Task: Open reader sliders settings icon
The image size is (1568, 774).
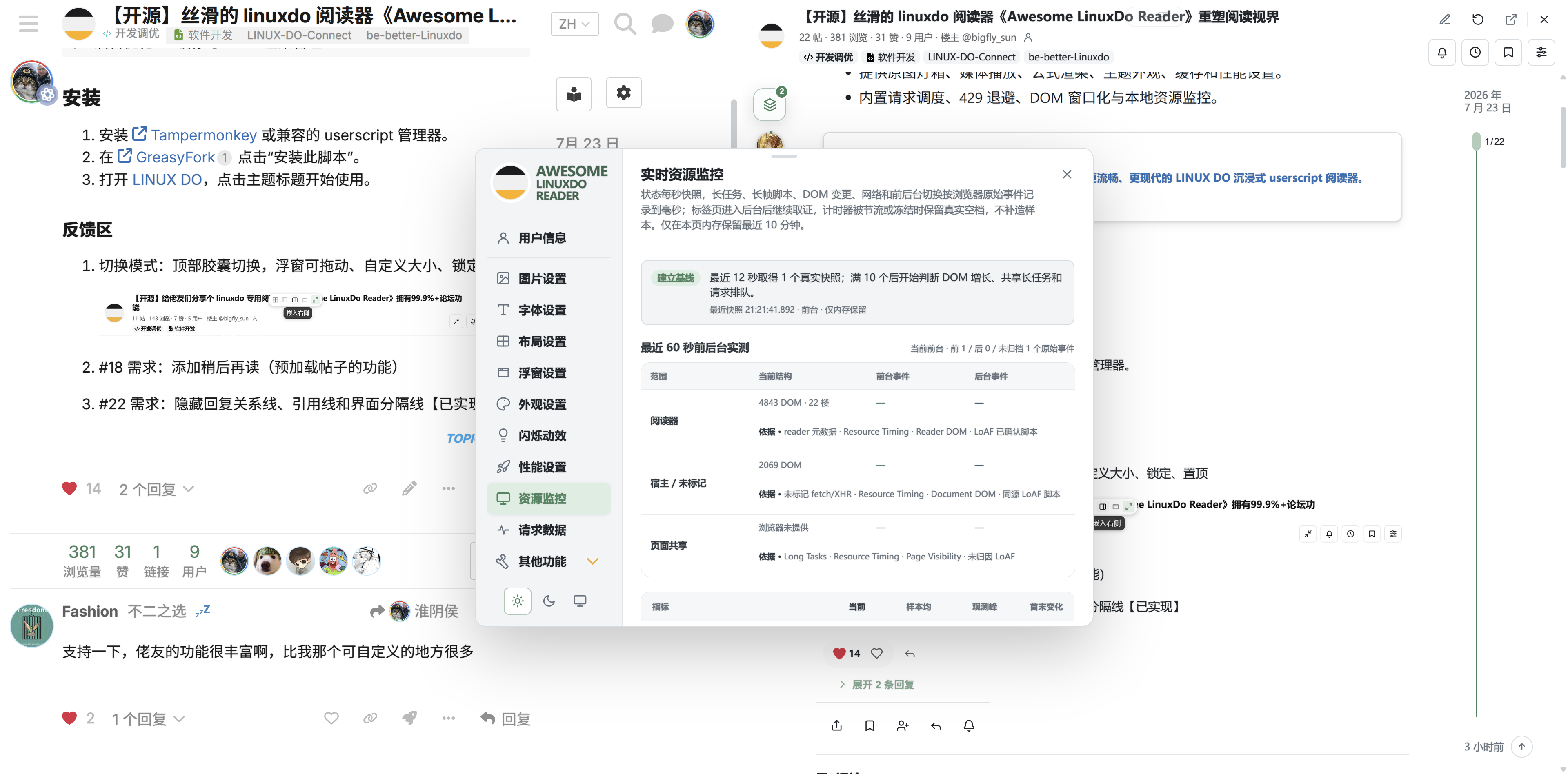Action: [x=1541, y=52]
